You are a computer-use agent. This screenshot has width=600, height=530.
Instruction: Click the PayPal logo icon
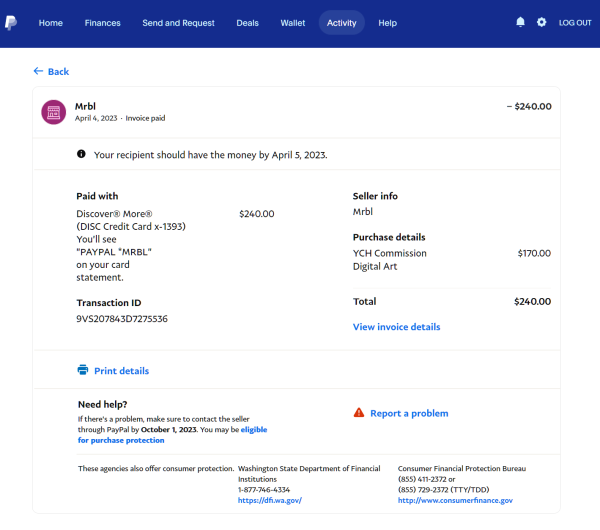click(x=11, y=23)
